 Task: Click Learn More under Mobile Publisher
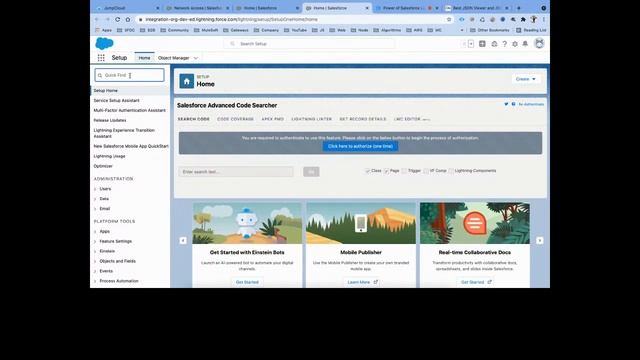[x=362, y=282]
